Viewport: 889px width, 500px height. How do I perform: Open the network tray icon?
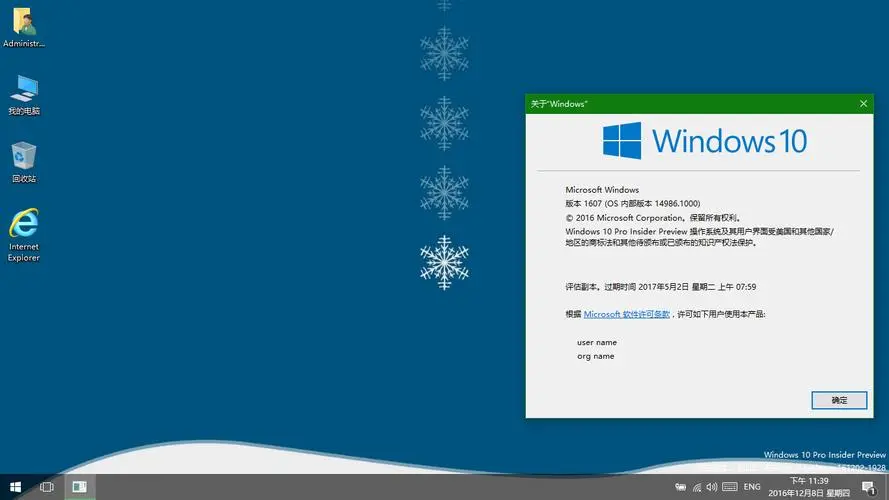click(x=697, y=487)
